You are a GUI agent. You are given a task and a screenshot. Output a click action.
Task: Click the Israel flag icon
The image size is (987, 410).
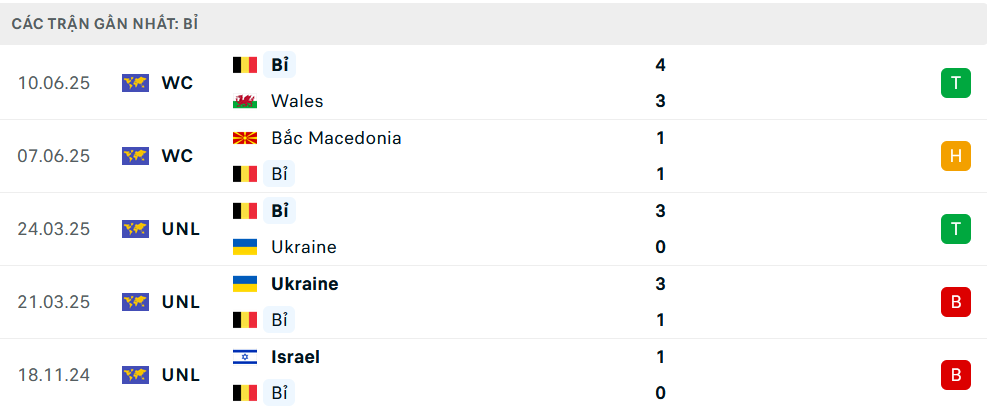(244, 357)
